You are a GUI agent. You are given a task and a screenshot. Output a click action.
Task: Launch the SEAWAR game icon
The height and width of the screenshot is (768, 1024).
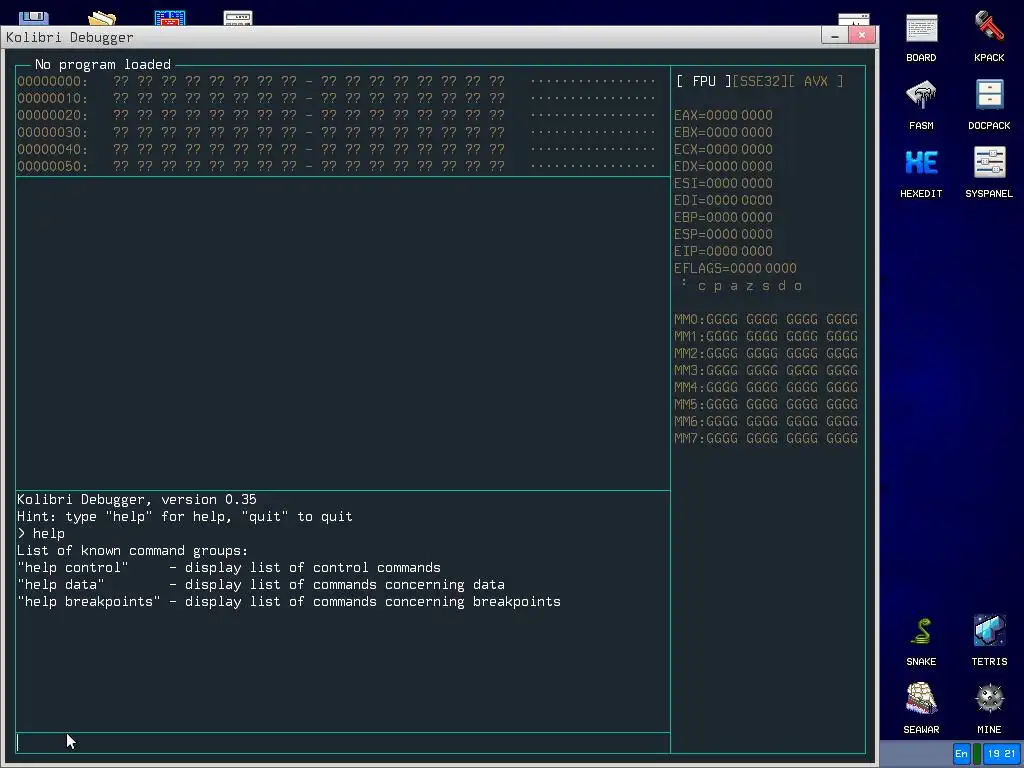(x=921, y=709)
